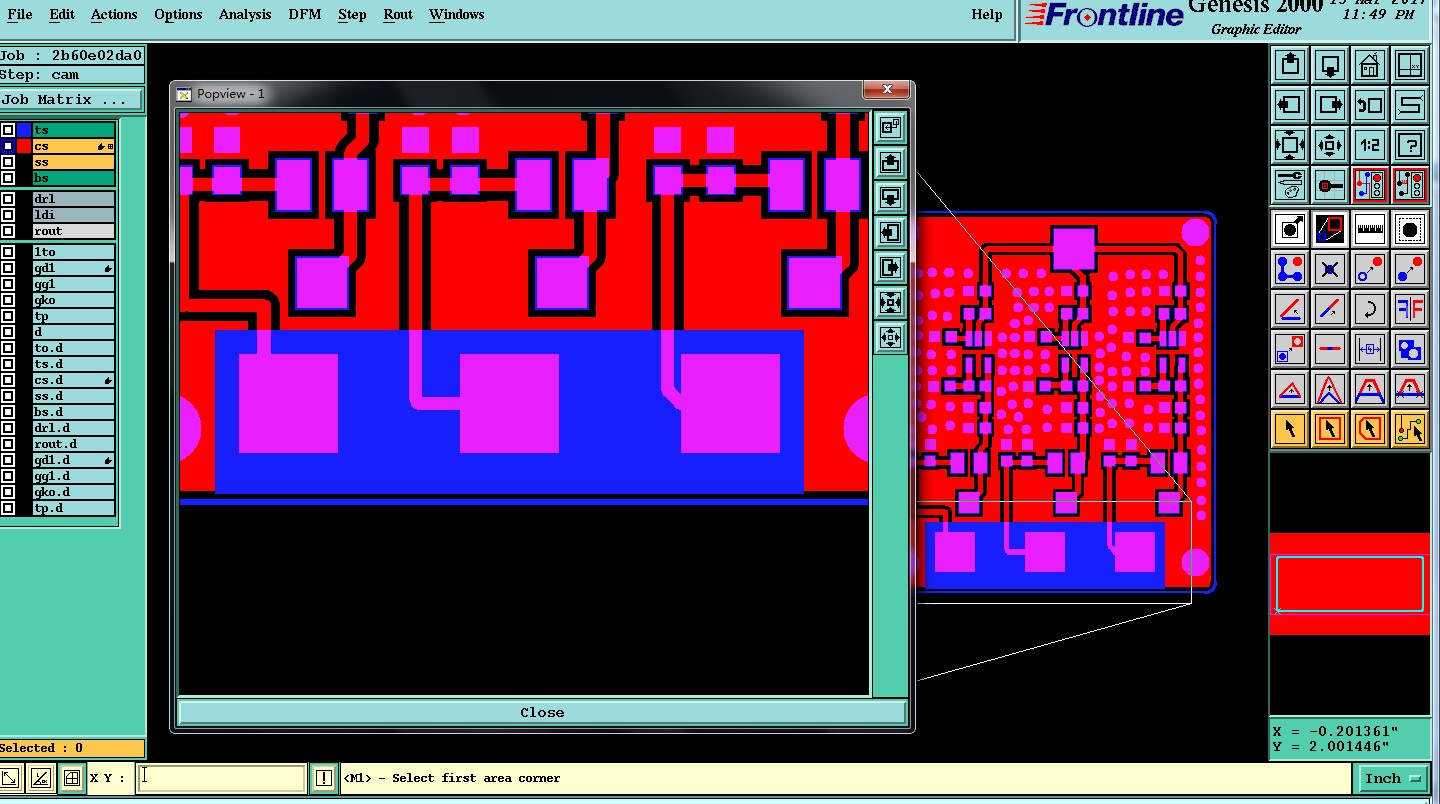Click the Popview pan left icon
Image resolution: width=1440 pixels, height=804 pixels.
tap(890, 232)
